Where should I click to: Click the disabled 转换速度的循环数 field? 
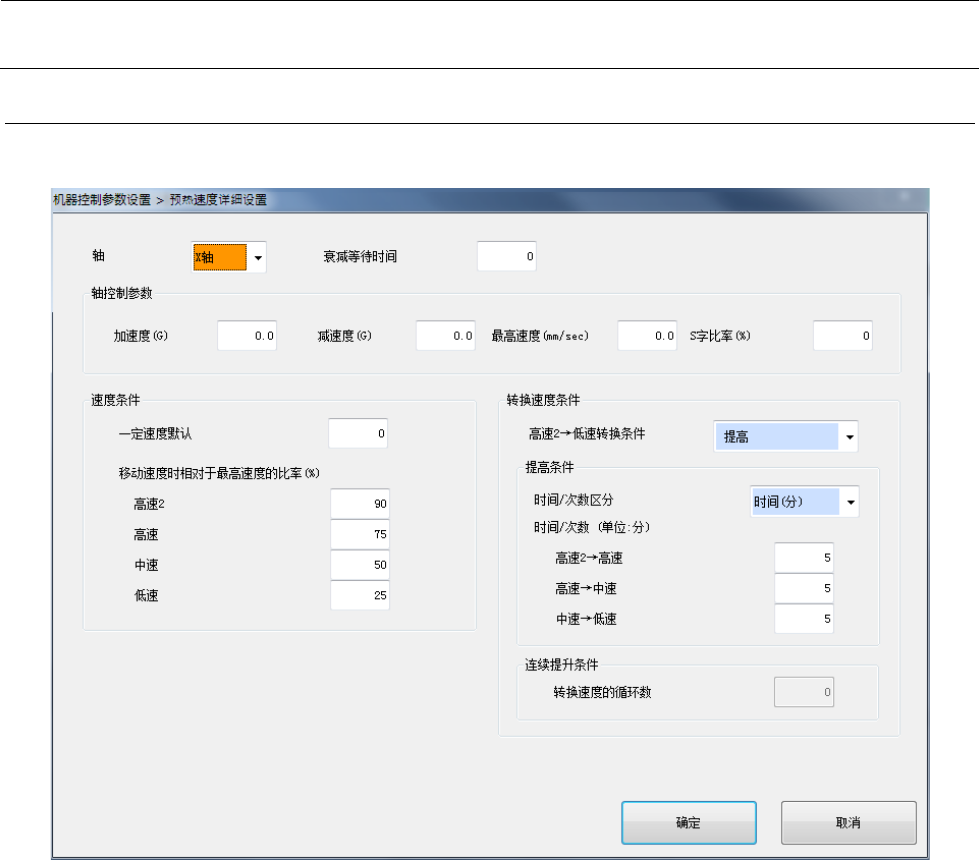pyautogui.click(x=804, y=692)
